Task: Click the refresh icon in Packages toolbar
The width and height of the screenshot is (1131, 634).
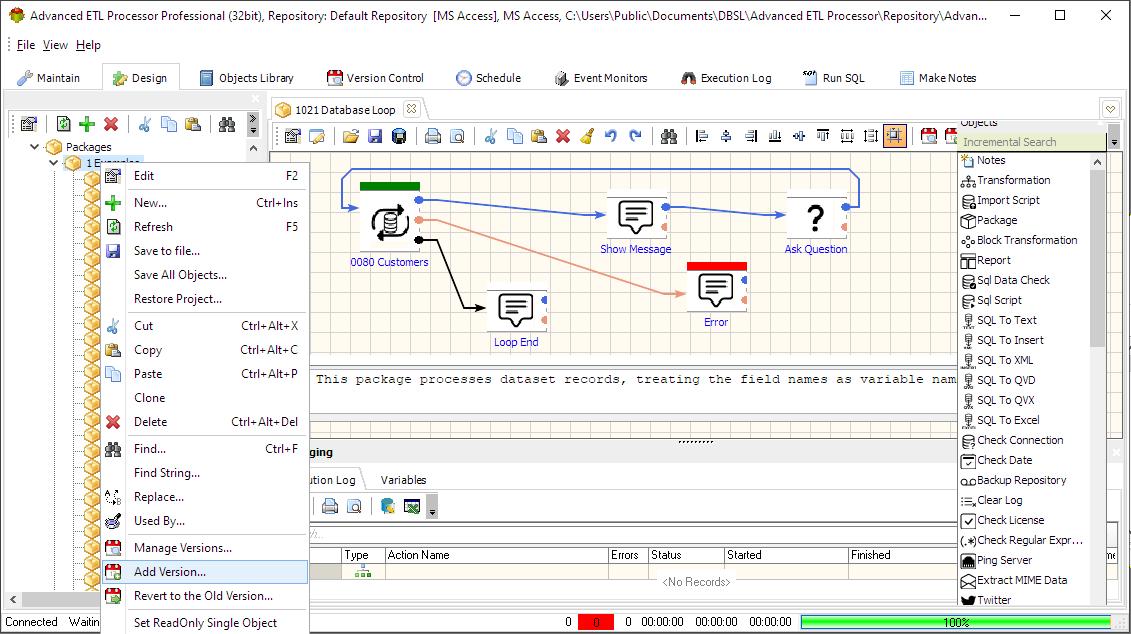Action: (x=63, y=124)
